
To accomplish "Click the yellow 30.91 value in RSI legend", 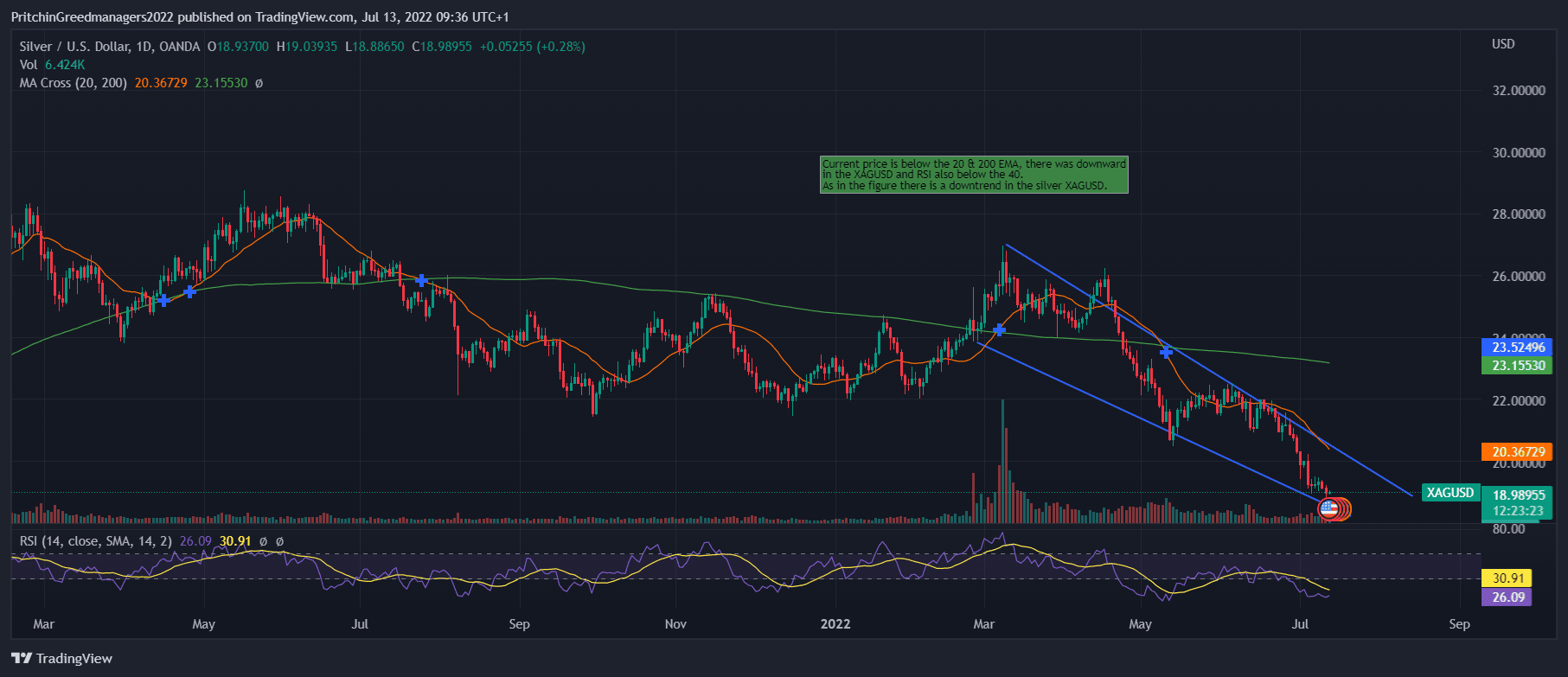I will coord(235,541).
